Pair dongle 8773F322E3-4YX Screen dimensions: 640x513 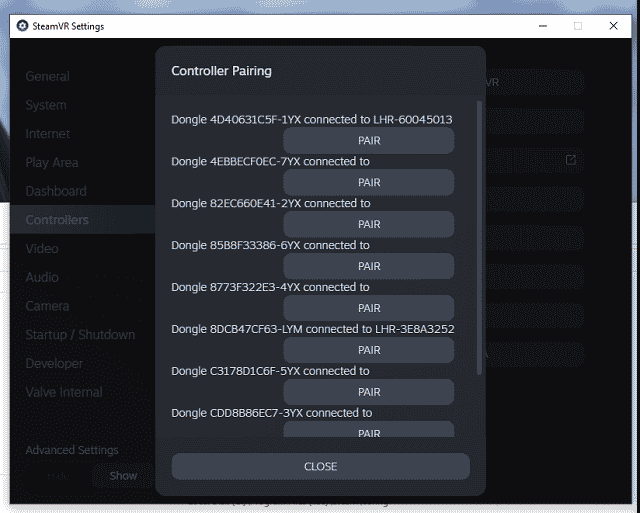(369, 308)
